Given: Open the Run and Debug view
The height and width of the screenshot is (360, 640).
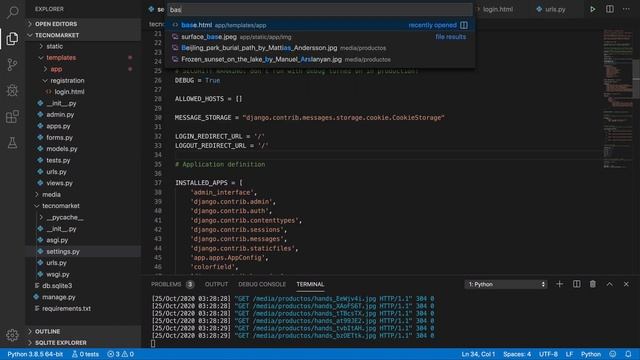Looking at the screenshot, I should (12, 91).
